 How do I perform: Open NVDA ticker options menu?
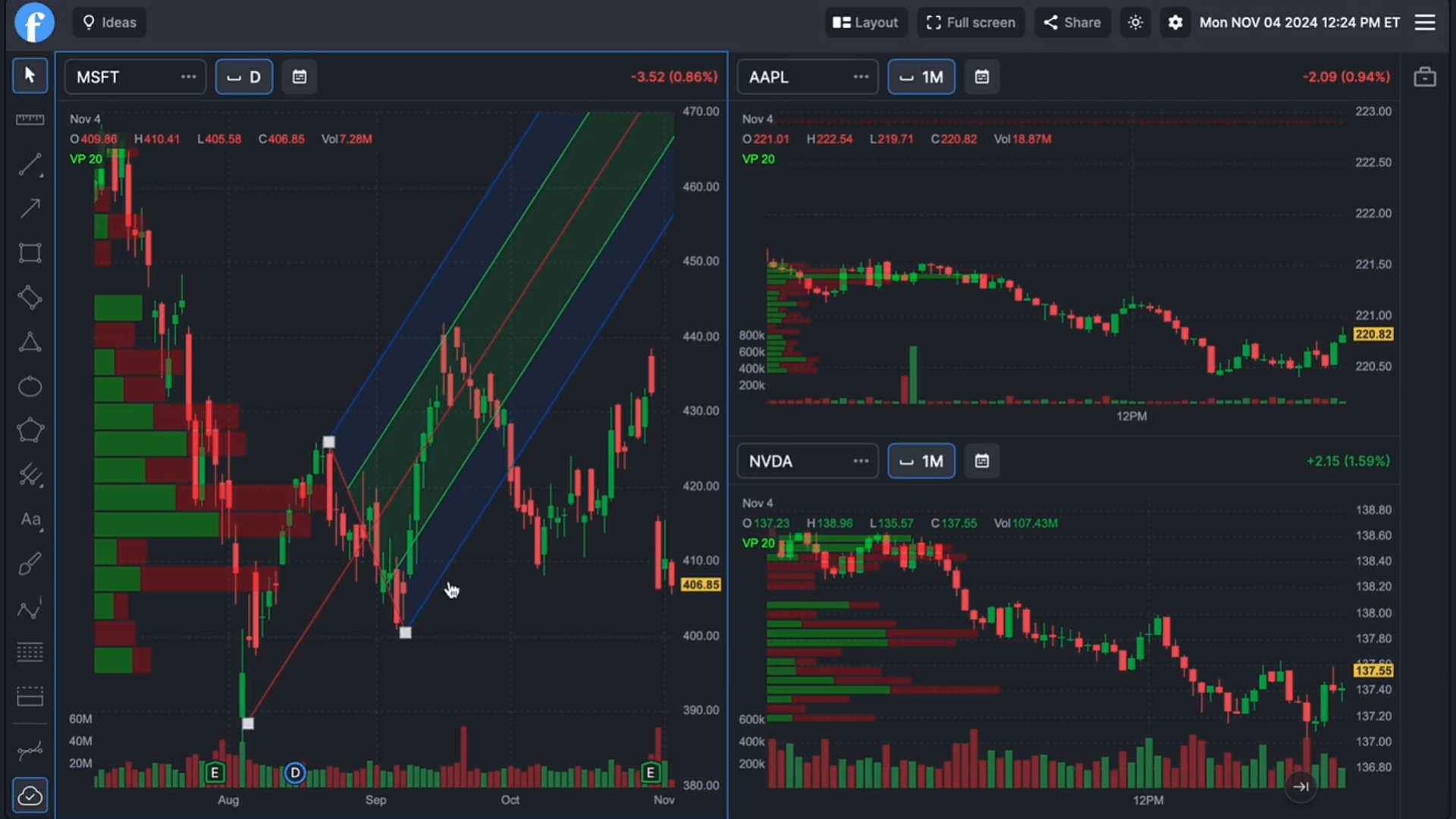[861, 461]
